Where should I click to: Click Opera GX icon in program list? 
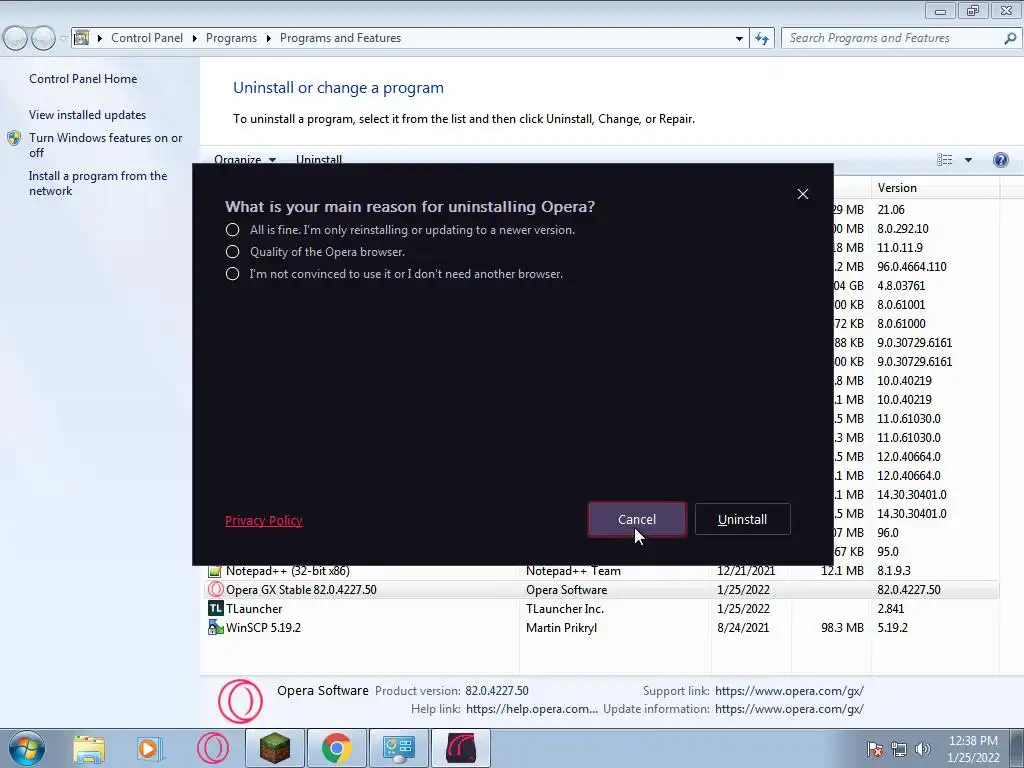215,590
